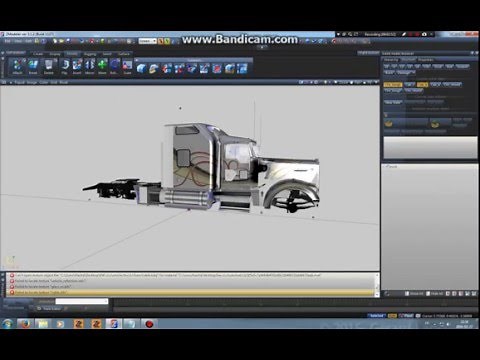Click the Windows Start button

click(7, 324)
